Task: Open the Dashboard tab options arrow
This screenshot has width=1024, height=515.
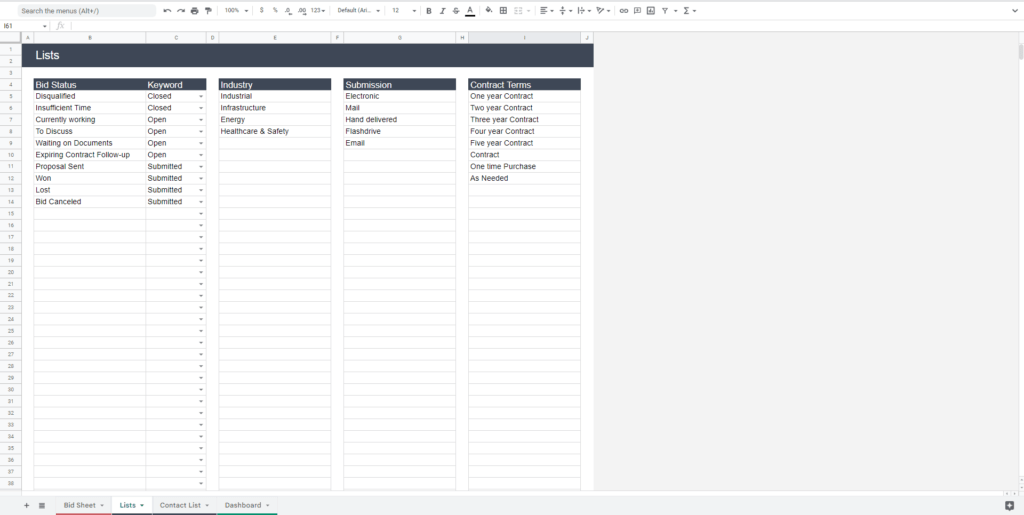Action: (x=268, y=505)
